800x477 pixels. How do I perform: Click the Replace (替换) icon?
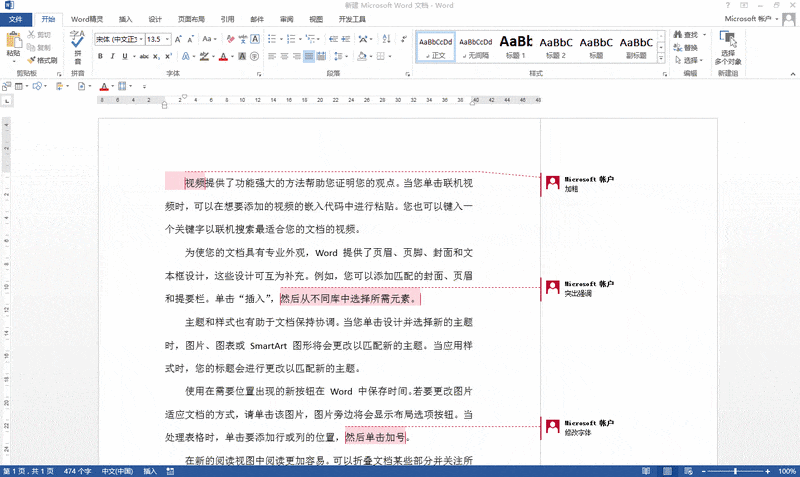point(685,47)
